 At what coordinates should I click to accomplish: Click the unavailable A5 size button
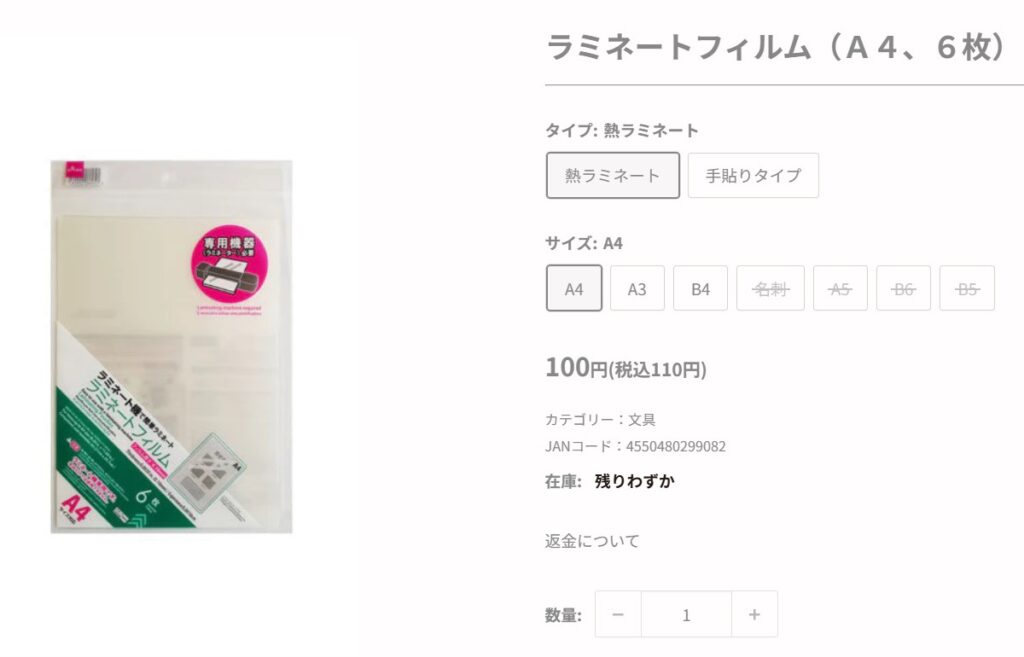[x=840, y=288]
